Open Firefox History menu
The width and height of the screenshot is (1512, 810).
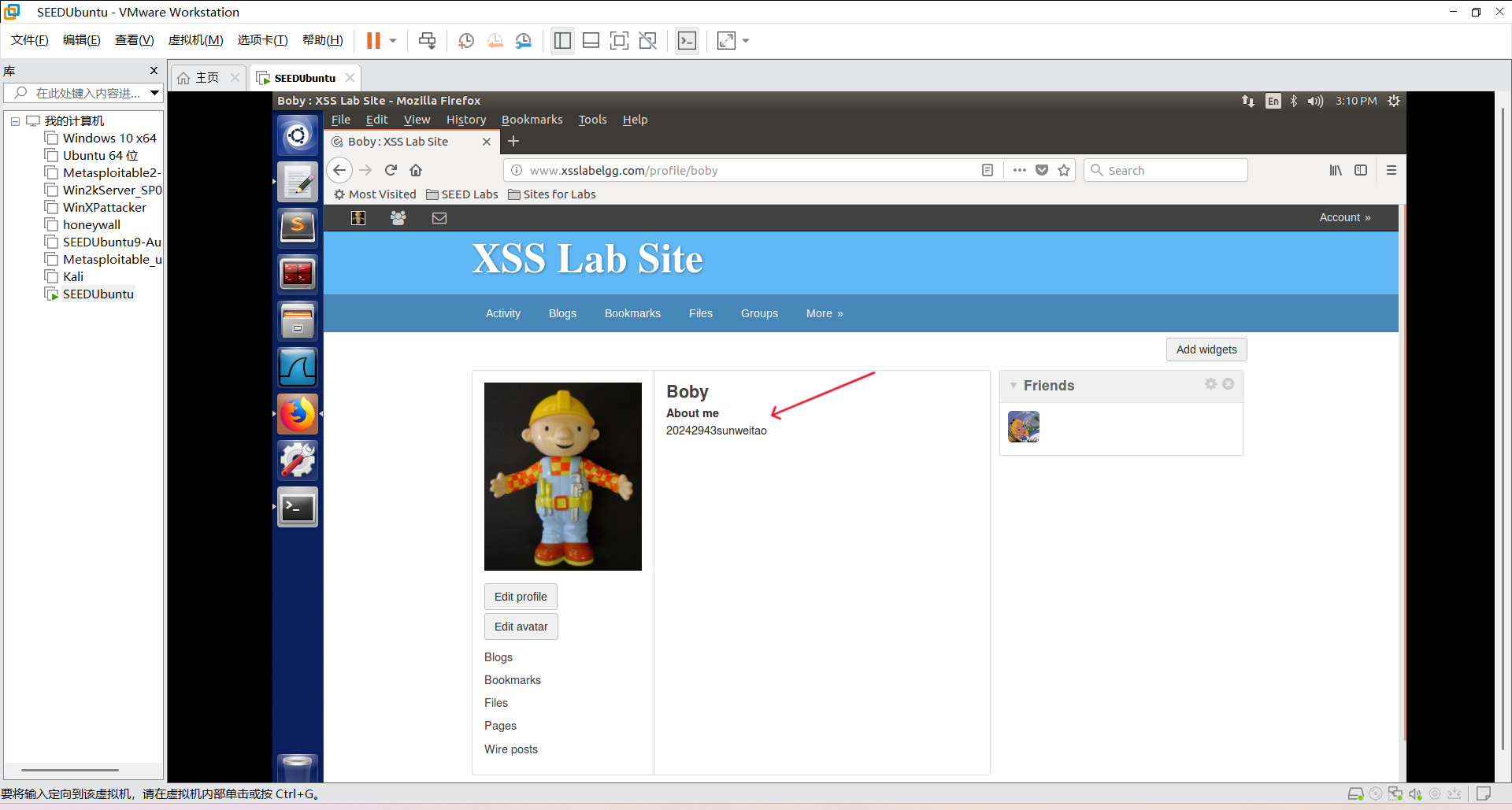[x=466, y=120]
